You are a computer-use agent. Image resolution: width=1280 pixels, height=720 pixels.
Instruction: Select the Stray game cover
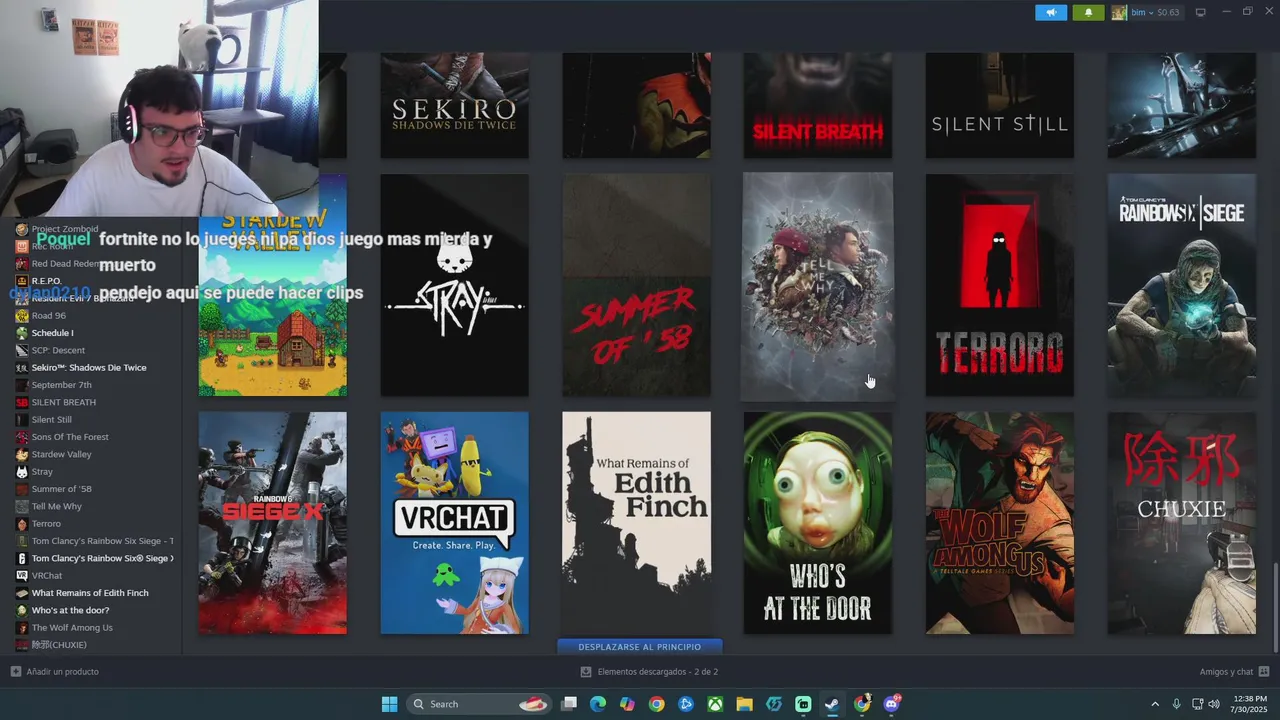tap(455, 285)
